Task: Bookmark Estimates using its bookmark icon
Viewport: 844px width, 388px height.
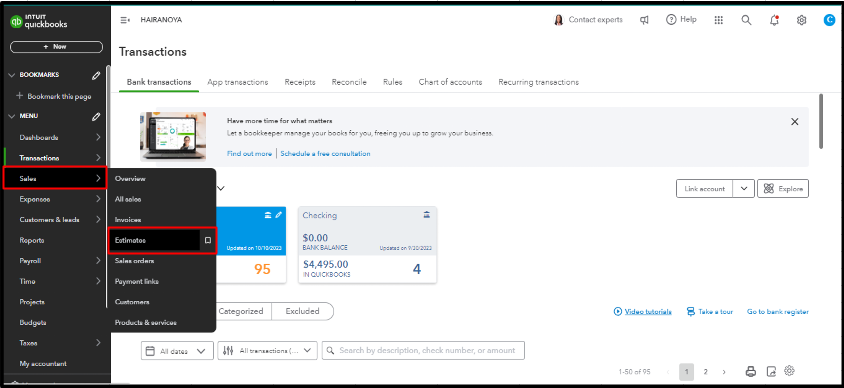Action: [208, 241]
